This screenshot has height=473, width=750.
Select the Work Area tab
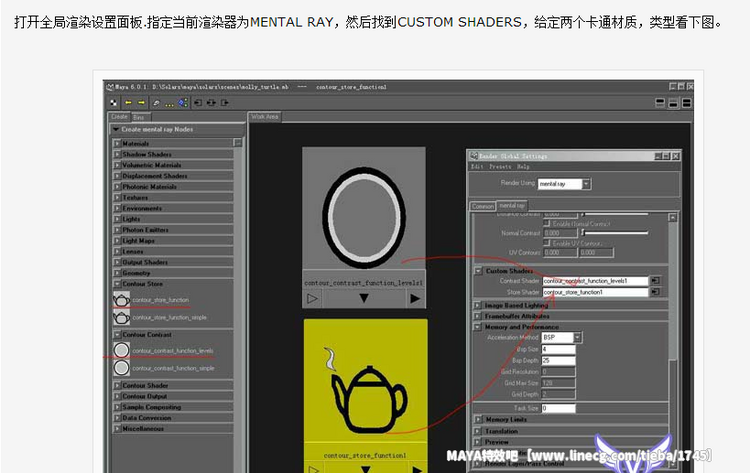(265, 117)
